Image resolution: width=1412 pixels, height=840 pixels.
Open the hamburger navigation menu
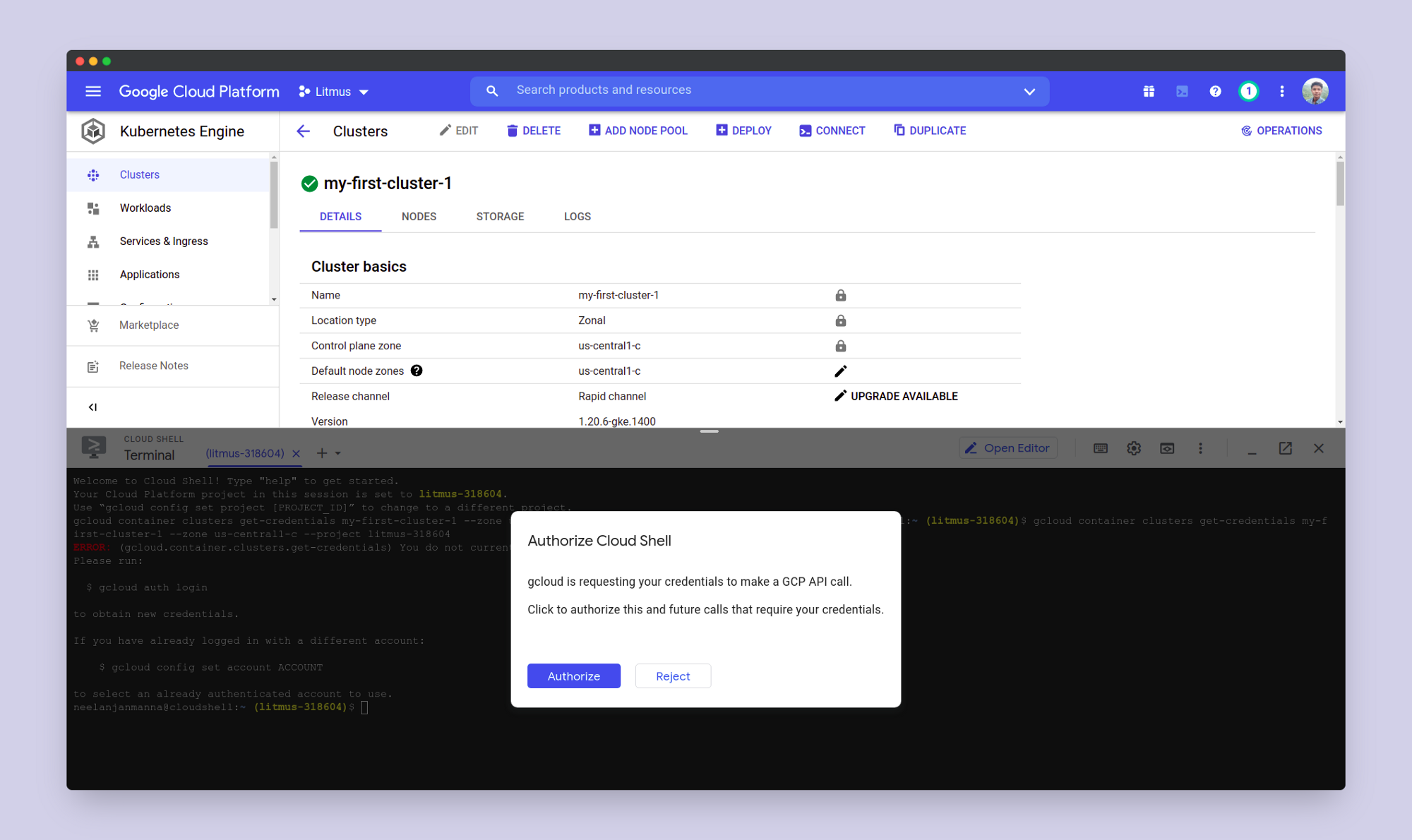coord(93,91)
